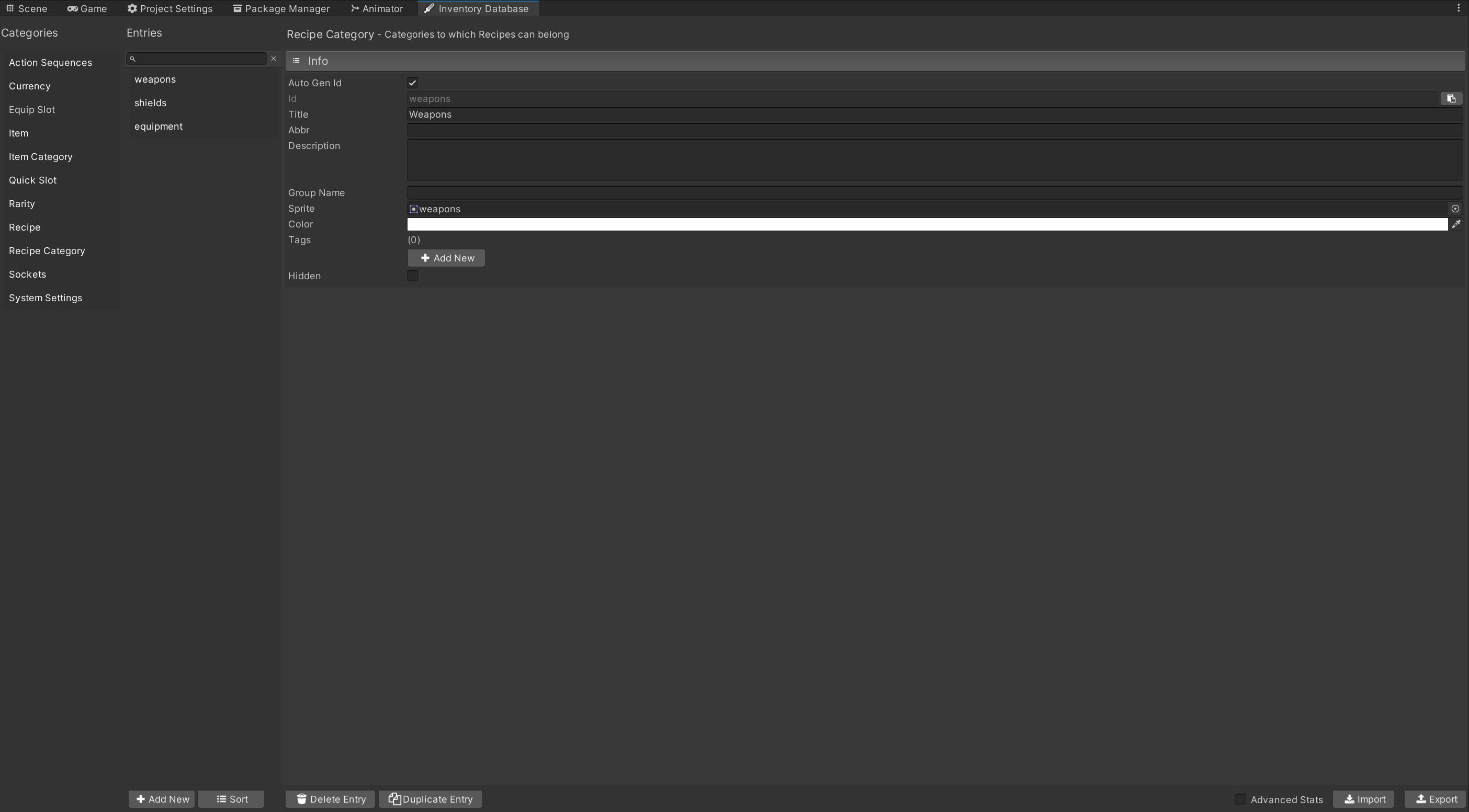Enable the Hidden checkbox
Viewport: 1469px width, 812px height.
click(412, 276)
